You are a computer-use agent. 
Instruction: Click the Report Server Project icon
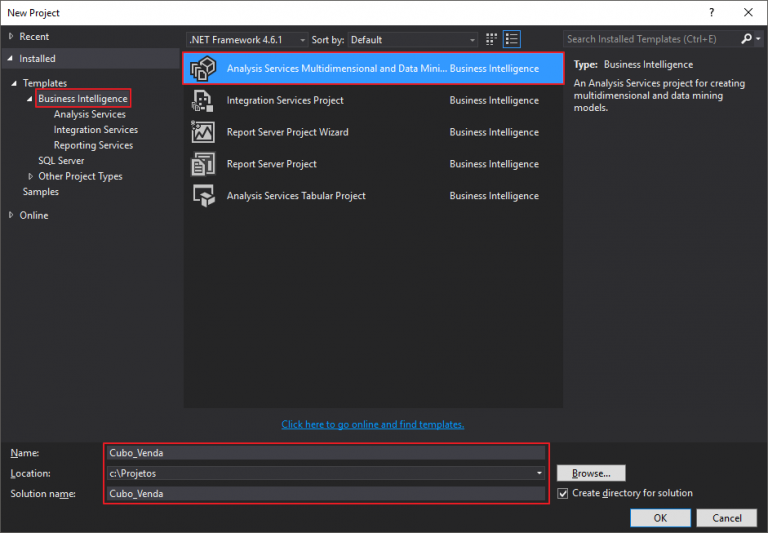coord(203,164)
